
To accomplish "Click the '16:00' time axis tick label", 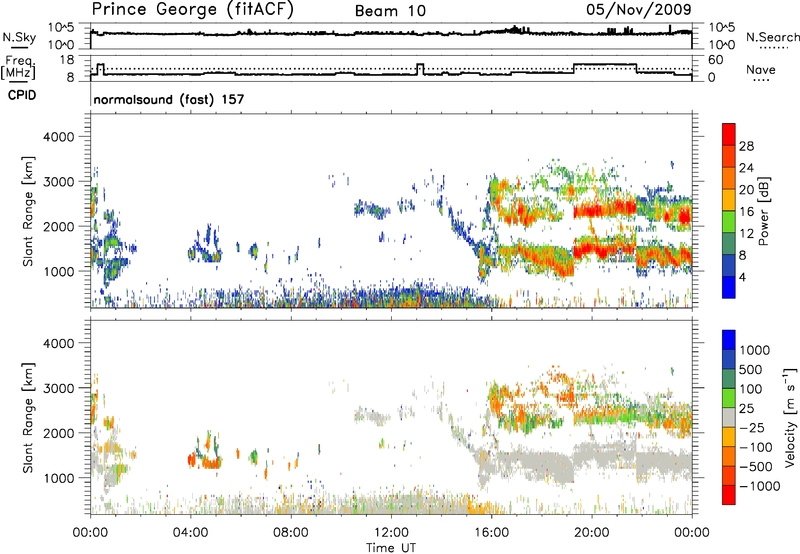I will [x=491, y=533].
